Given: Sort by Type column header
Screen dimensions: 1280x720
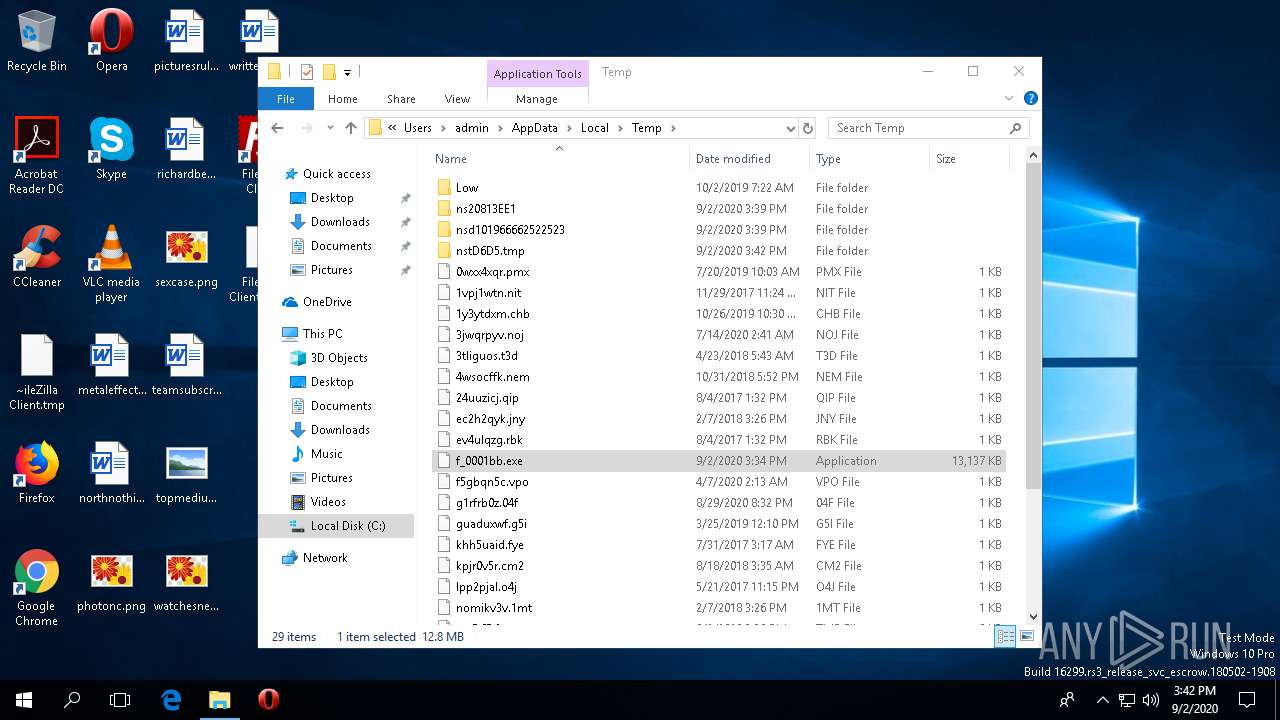Looking at the screenshot, I should click(x=869, y=158).
